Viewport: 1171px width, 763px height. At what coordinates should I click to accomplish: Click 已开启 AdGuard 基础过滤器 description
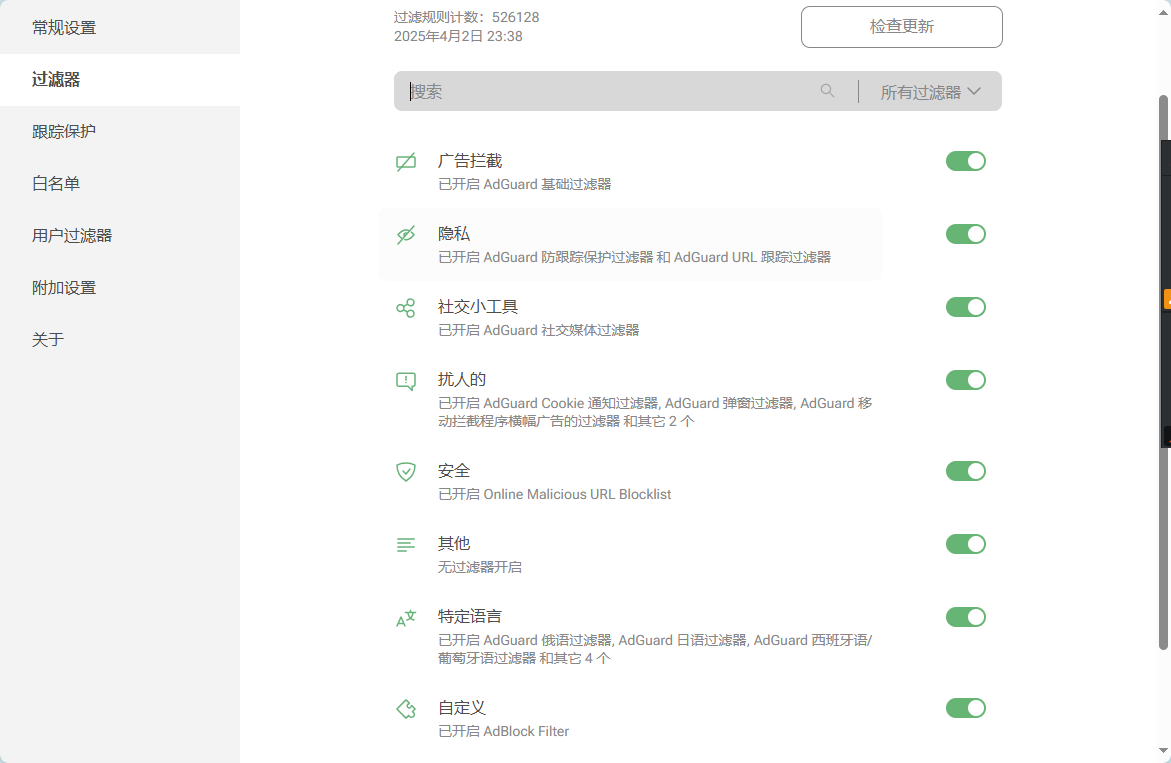(x=524, y=184)
